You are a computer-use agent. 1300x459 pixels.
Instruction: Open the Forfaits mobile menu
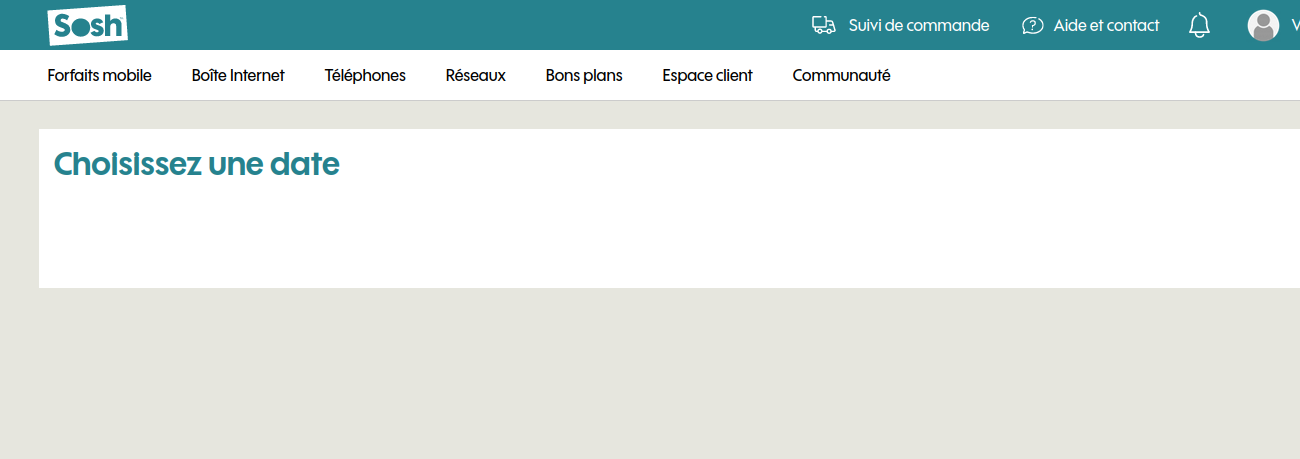coord(99,75)
